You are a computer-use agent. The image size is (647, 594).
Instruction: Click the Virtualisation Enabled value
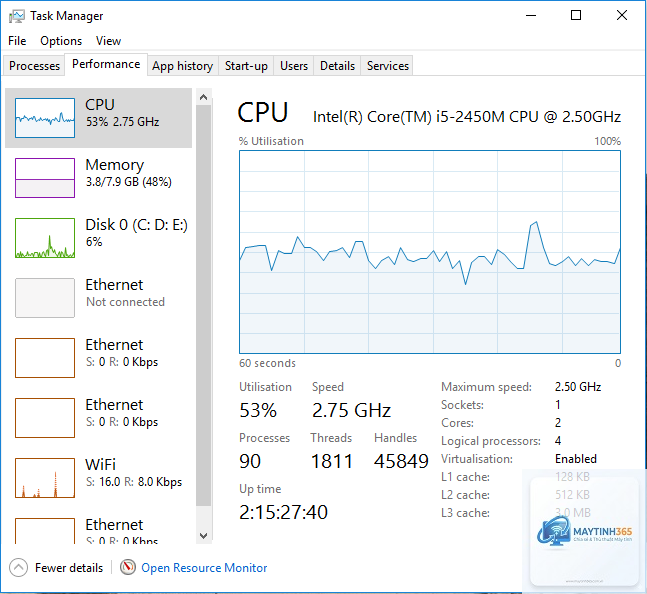(576, 459)
